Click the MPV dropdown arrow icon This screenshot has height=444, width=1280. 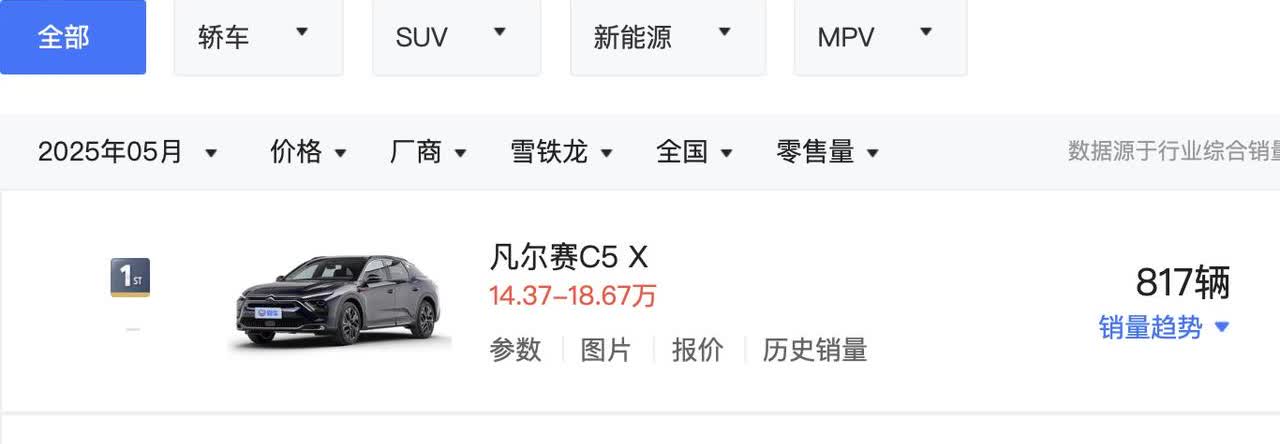[926, 32]
